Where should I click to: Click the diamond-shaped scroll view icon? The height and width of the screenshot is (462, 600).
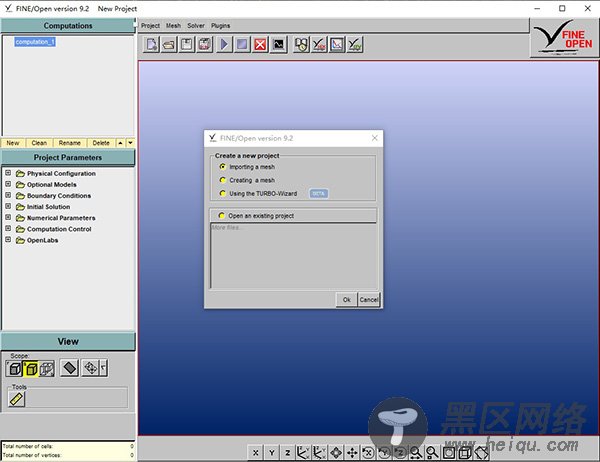pos(336,453)
